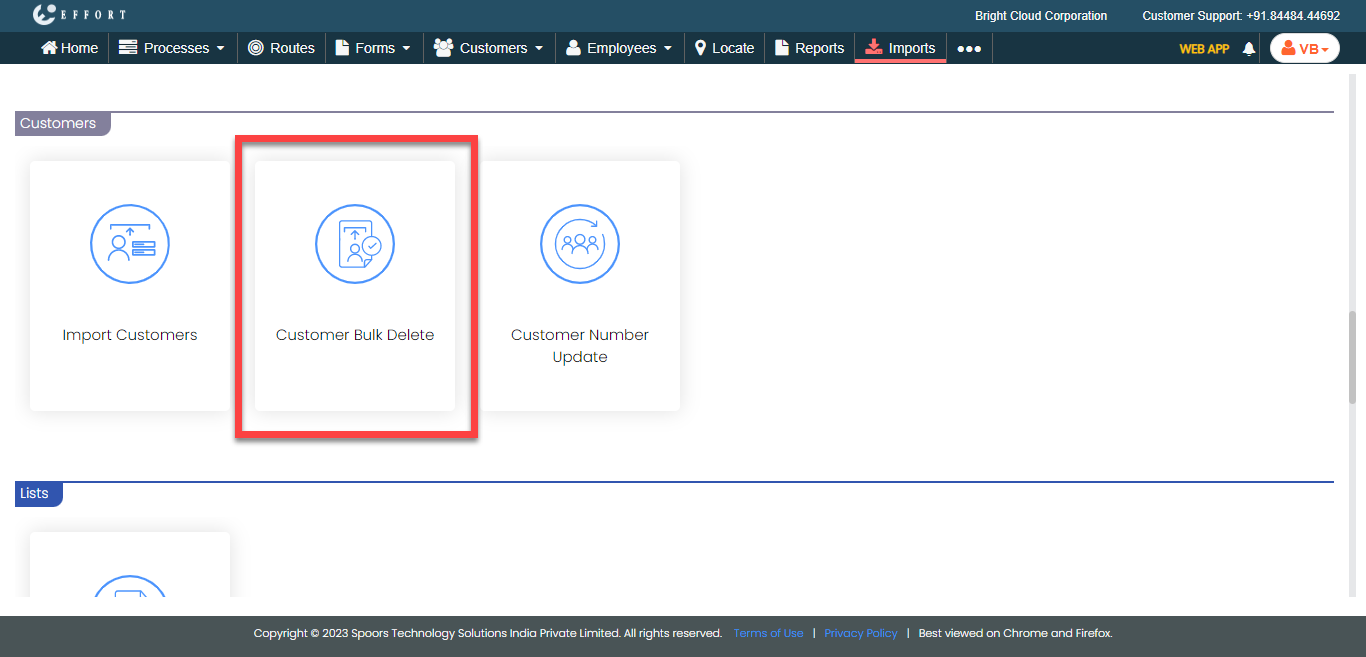Click the WEB APP link
Viewport: 1366px width, 657px height.
(x=1204, y=48)
